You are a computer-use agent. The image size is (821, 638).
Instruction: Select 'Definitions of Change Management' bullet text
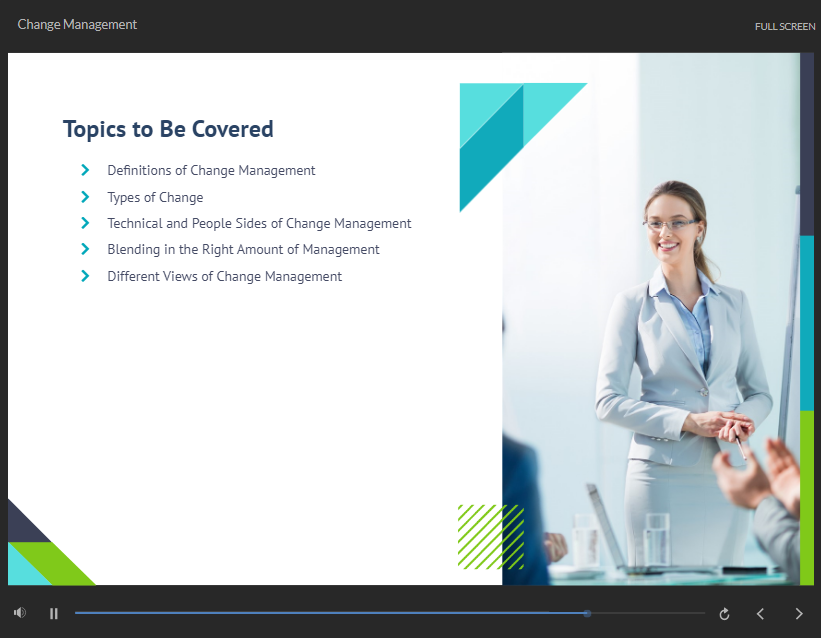coord(211,170)
